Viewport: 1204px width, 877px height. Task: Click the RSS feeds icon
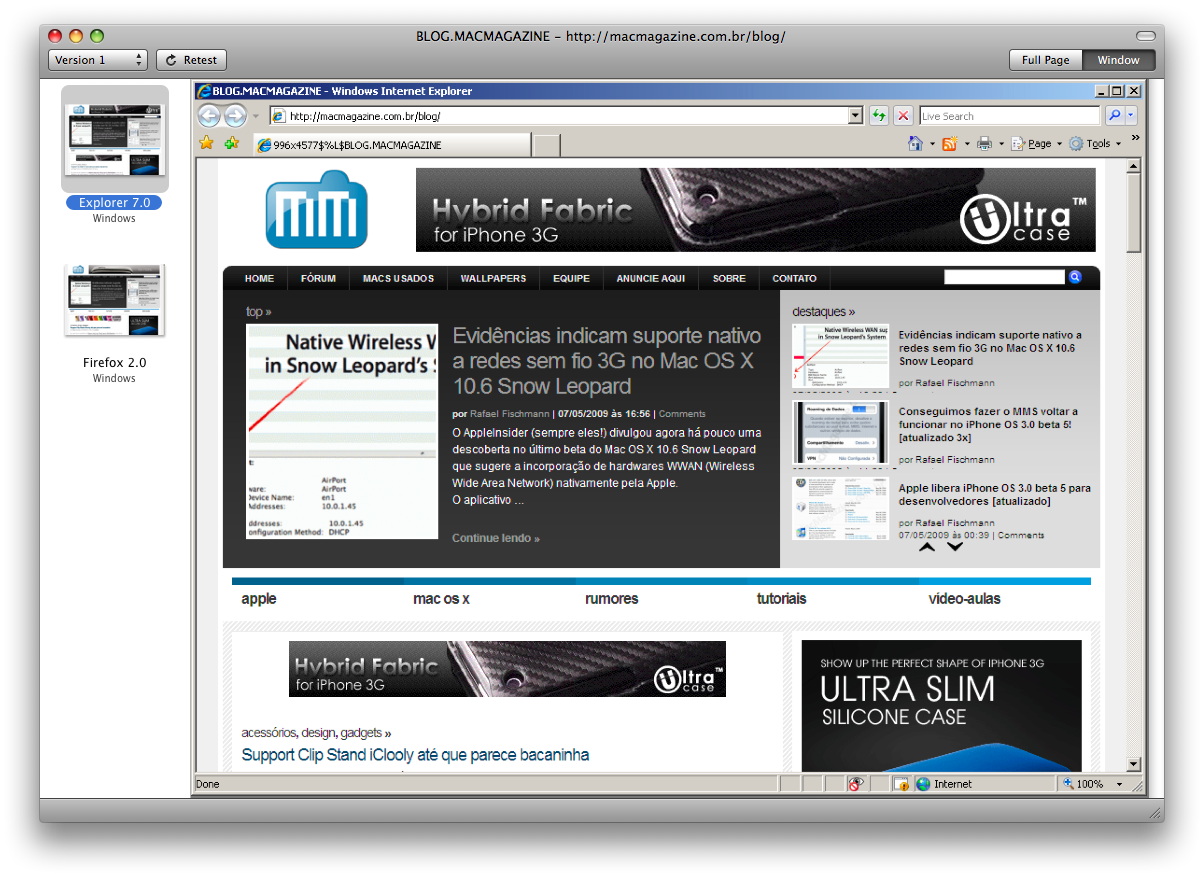point(949,144)
